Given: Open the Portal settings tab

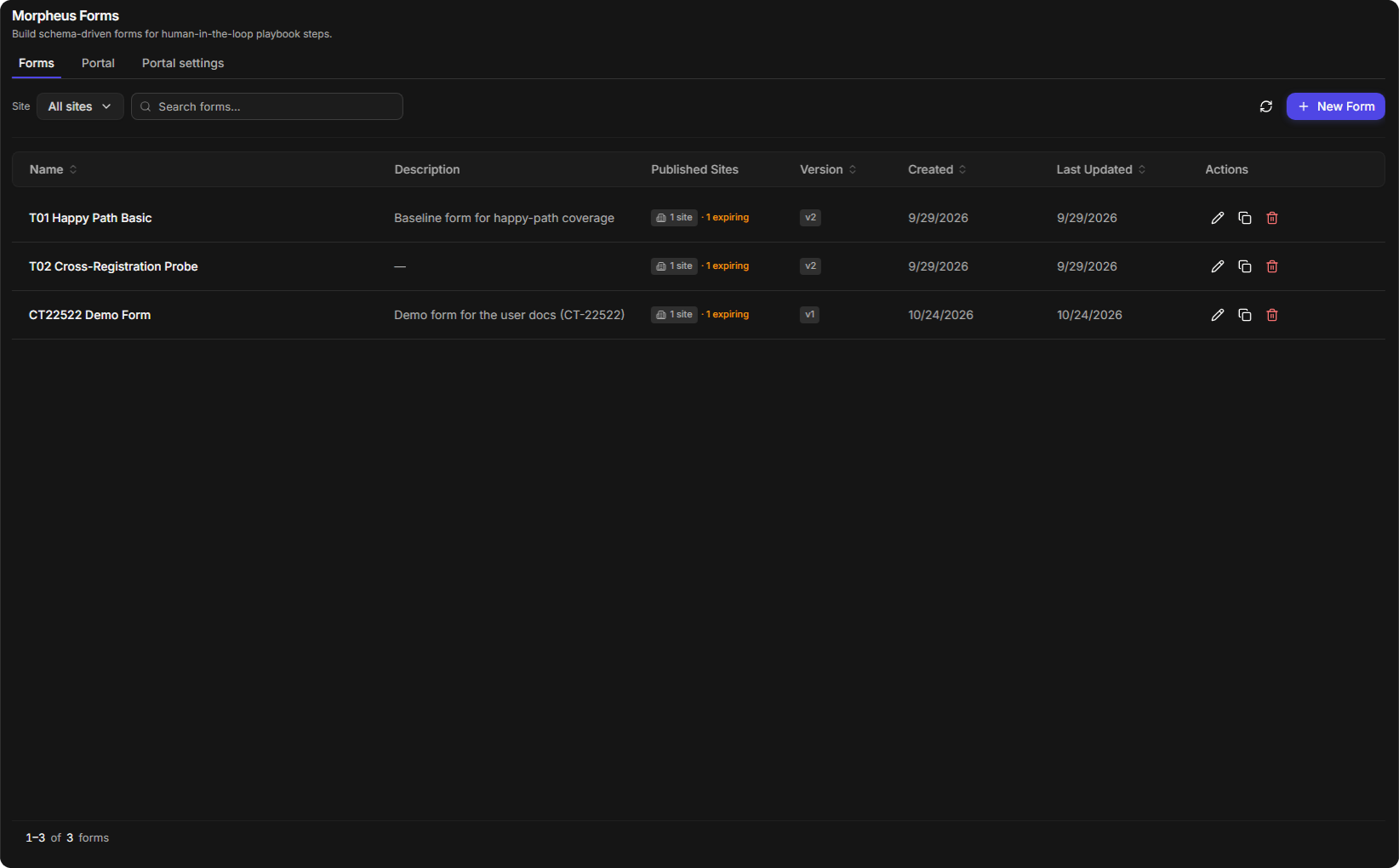Looking at the screenshot, I should point(183,63).
